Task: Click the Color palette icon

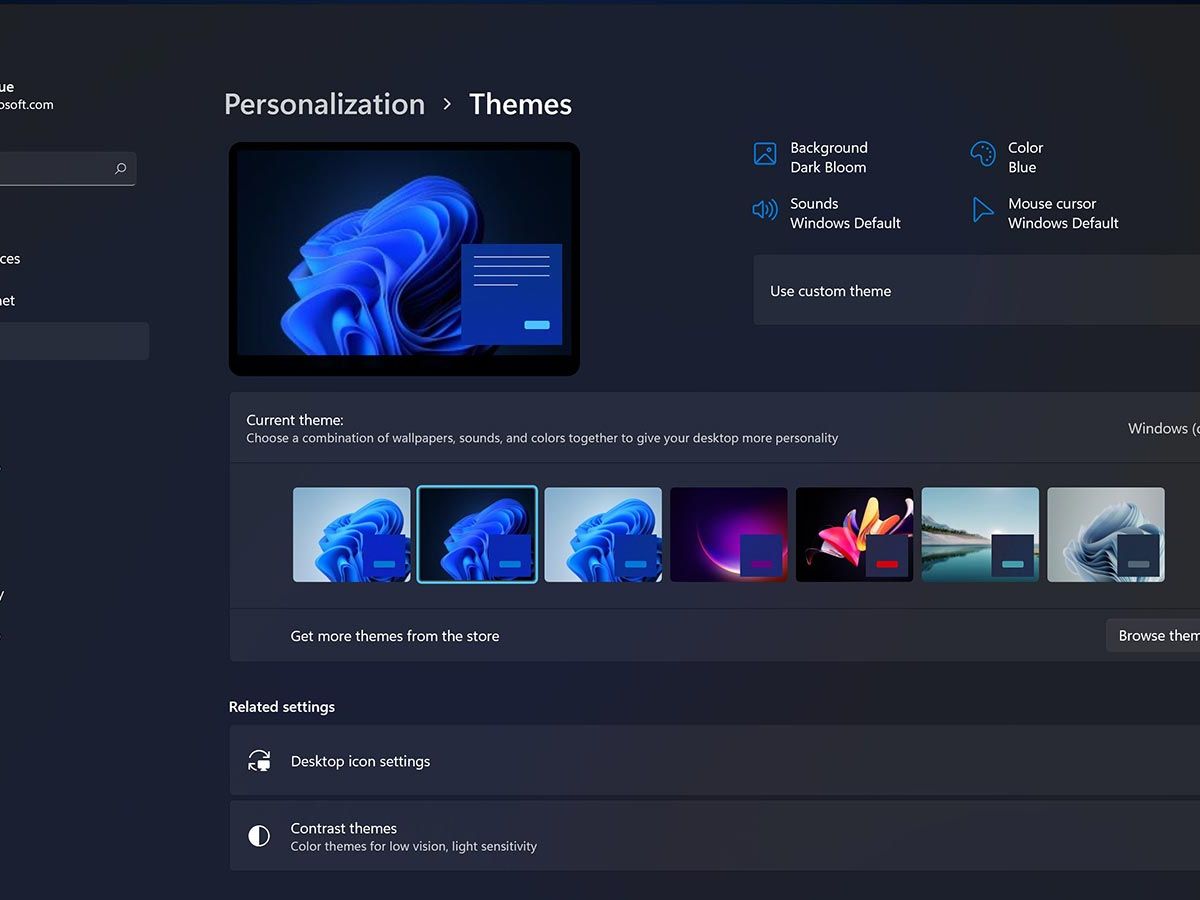Action: (982, 155)
